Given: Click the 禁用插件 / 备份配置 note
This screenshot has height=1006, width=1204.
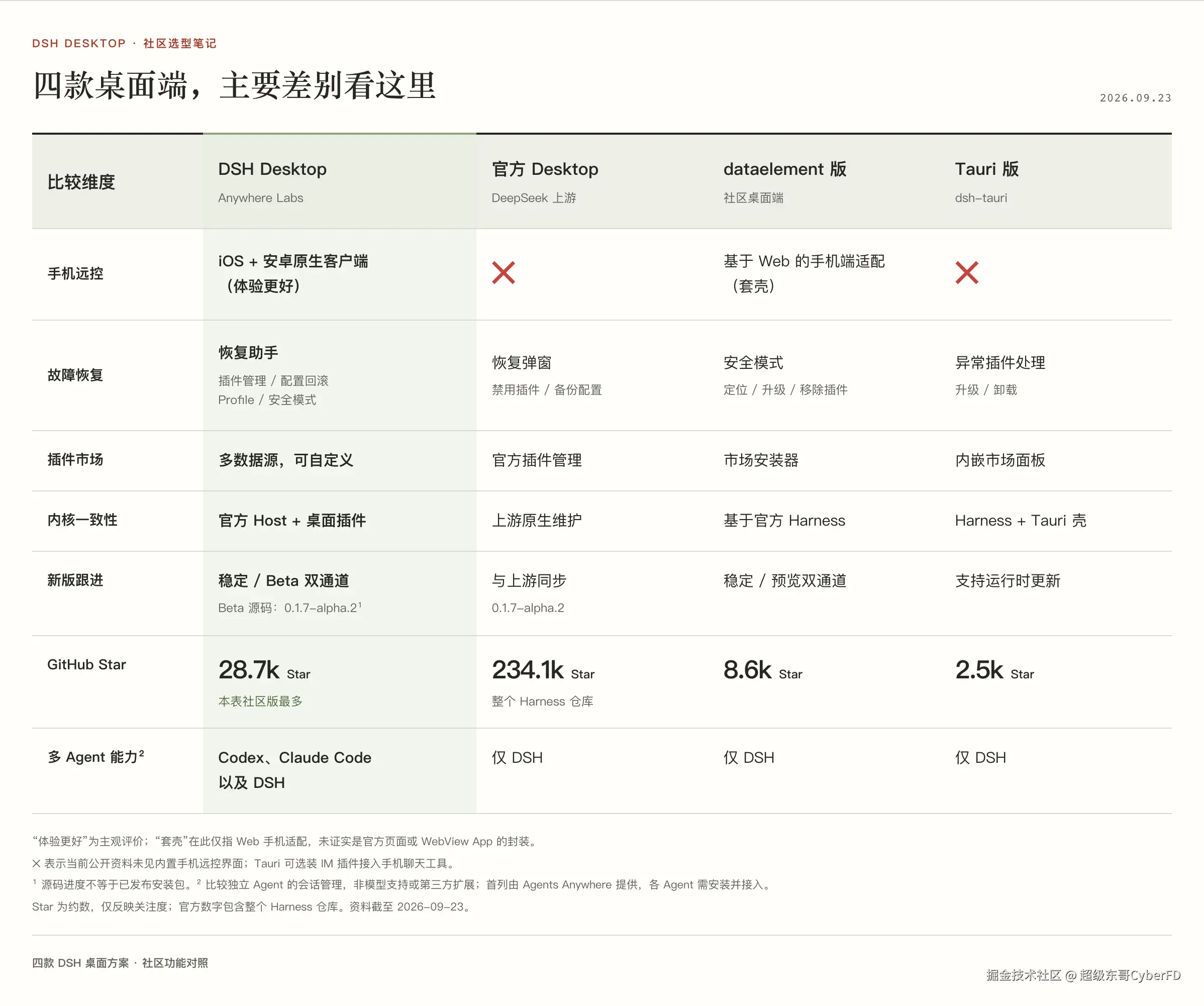Looking at the screenshot, I should [x=546, y=390].
